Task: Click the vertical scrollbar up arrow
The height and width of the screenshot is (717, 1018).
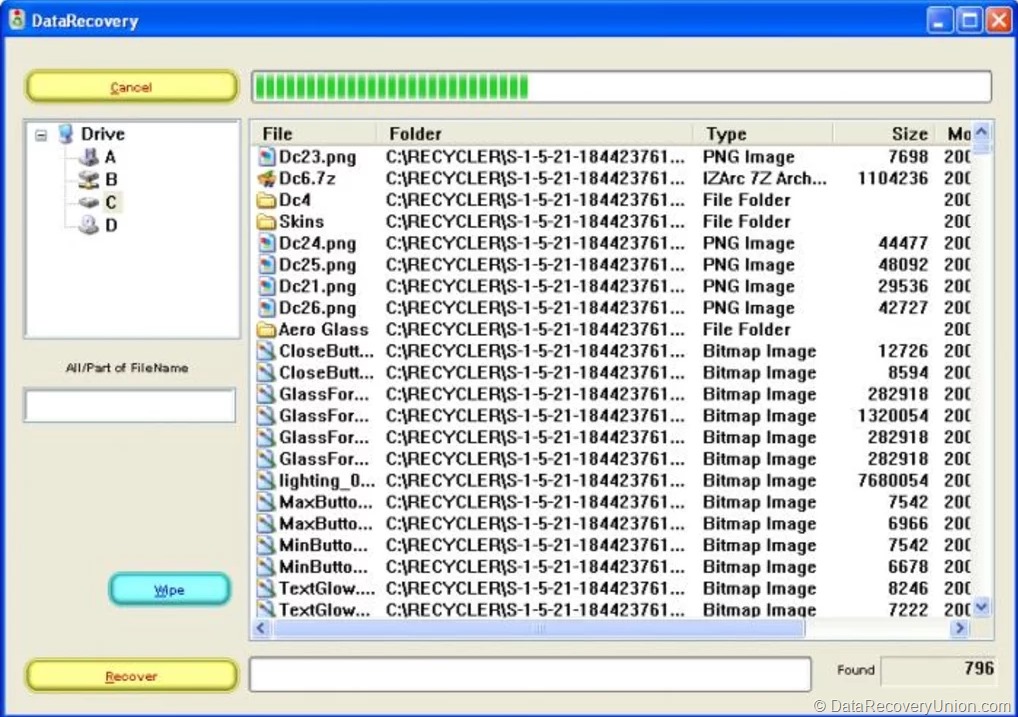Action: pyautogui.click(x=982, y=132)
